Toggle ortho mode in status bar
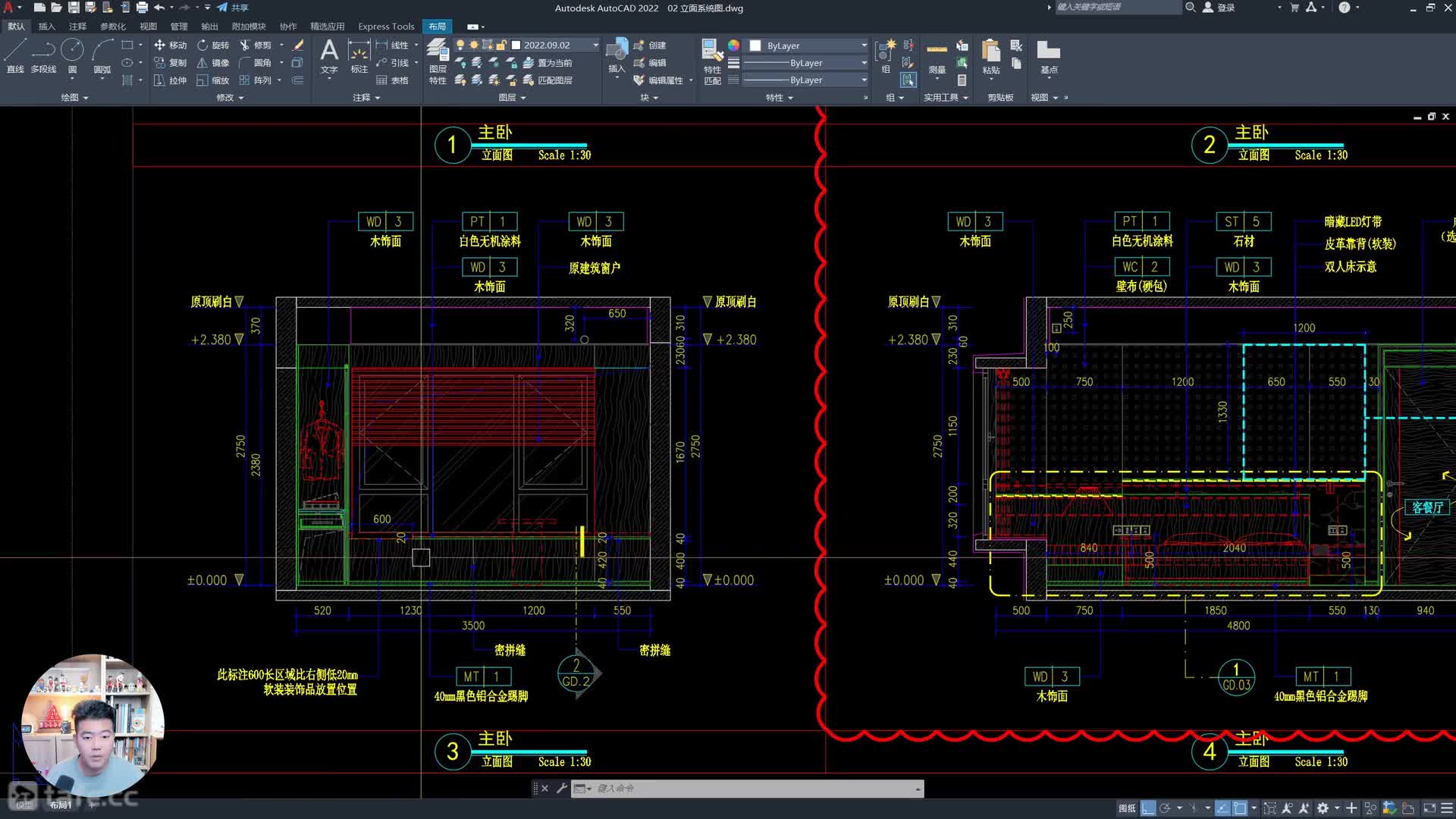 pyautogui.click(x=1148, y=808)
